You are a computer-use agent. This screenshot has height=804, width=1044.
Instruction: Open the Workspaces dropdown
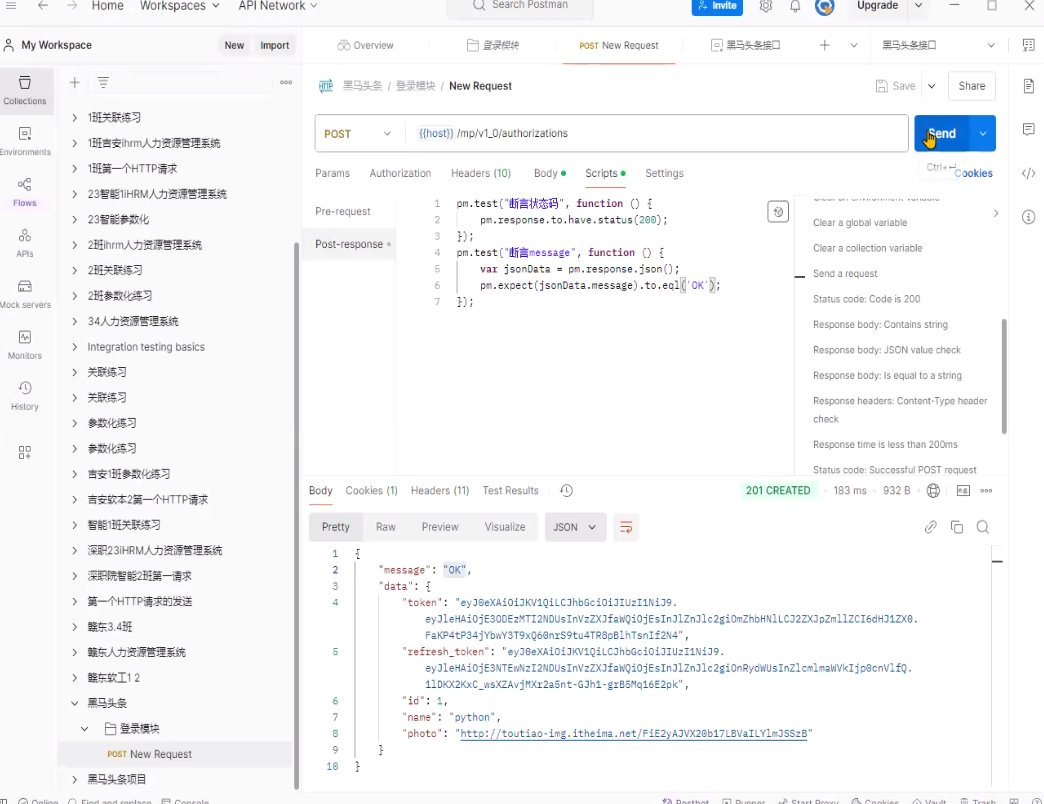pos(179,6)
